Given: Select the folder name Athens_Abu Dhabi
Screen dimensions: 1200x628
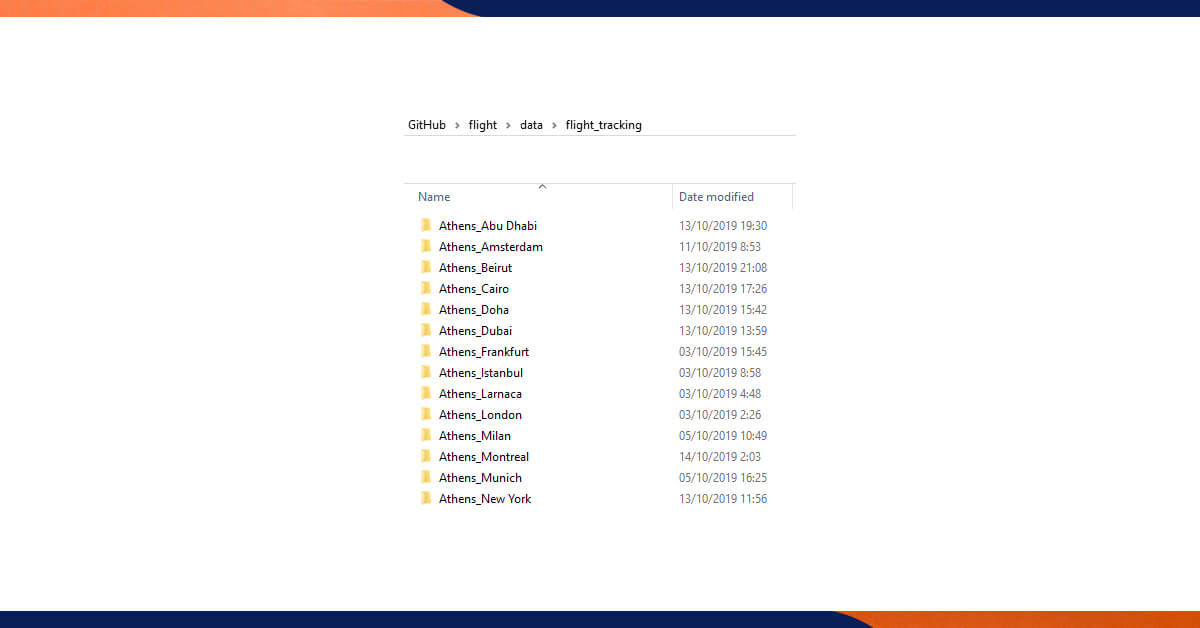Looking at the screenshot, I should [x=488, y=226].
